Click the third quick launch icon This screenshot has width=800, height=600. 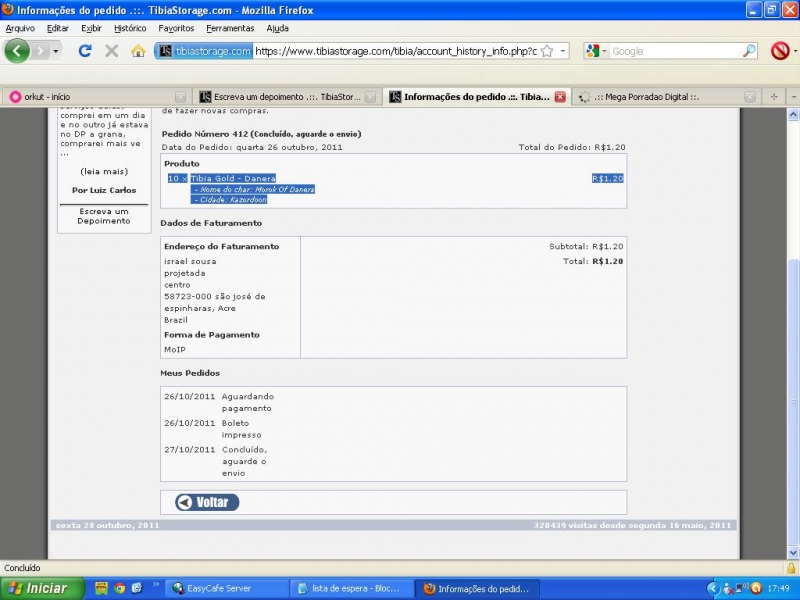137,588
